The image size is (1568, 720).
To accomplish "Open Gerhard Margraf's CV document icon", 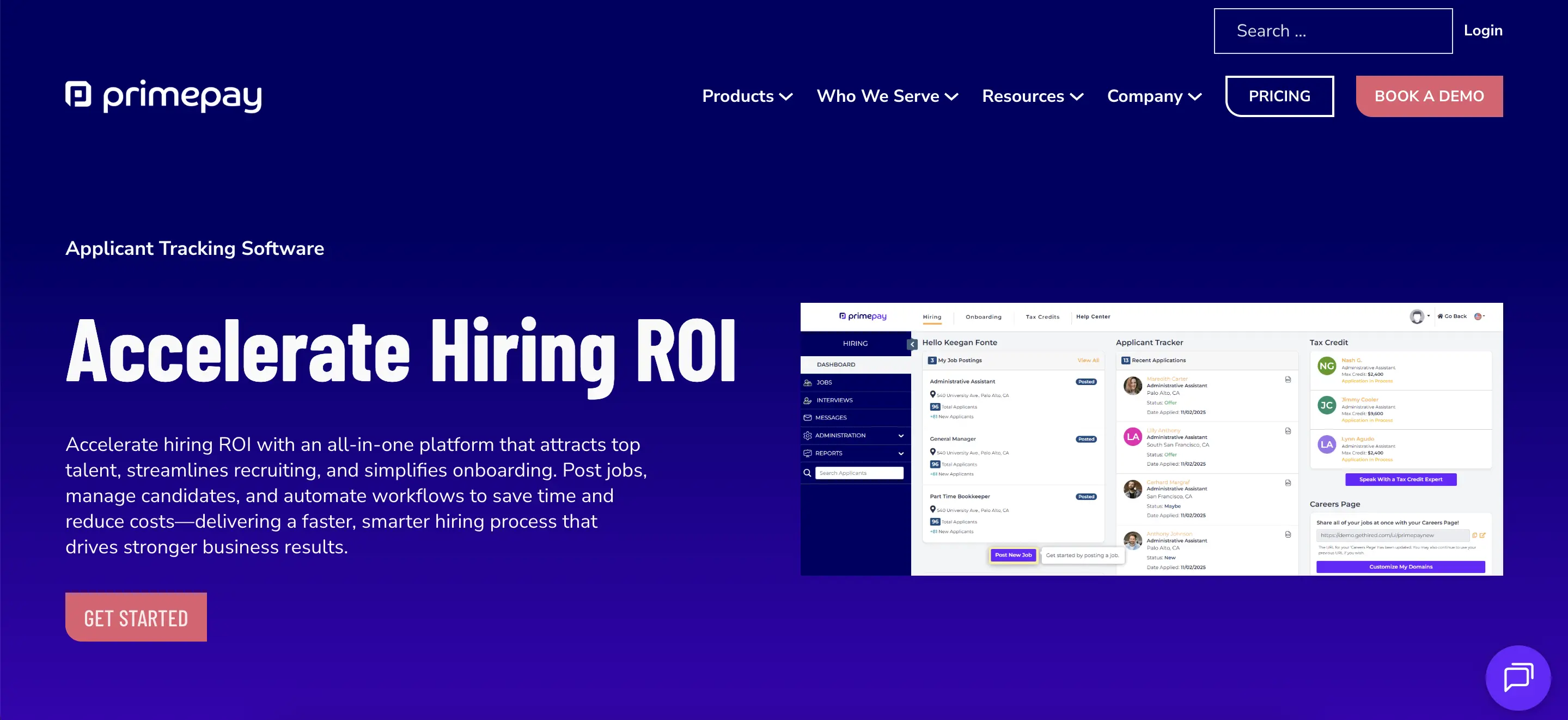I will coord(1288,483).
